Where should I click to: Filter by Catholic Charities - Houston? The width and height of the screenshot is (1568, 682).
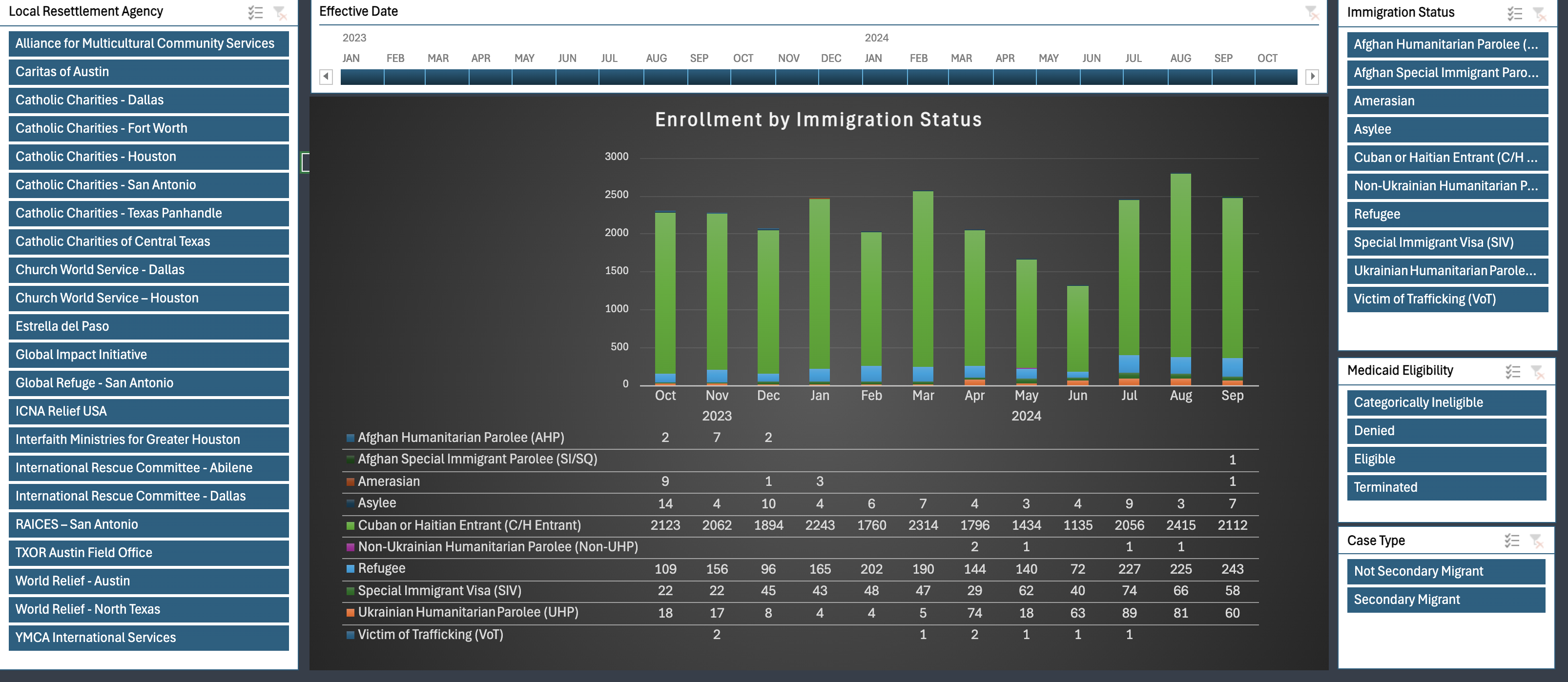(148, 157)
